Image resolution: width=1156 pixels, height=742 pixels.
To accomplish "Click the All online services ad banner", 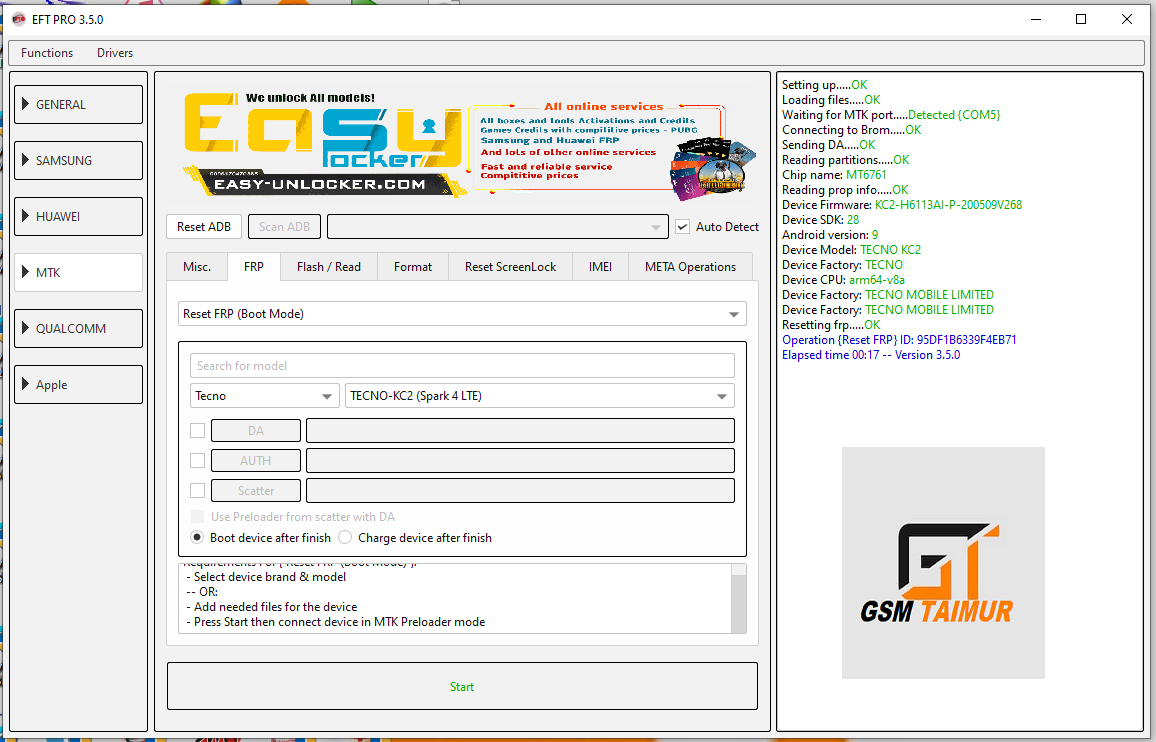I will (612, 148).
